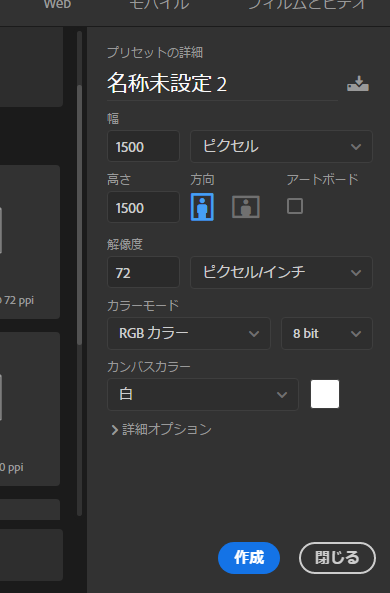Enable the アートボード checkbox
Image resolution: width=390 pixels, height=593 pixels.
coord(295,206)
